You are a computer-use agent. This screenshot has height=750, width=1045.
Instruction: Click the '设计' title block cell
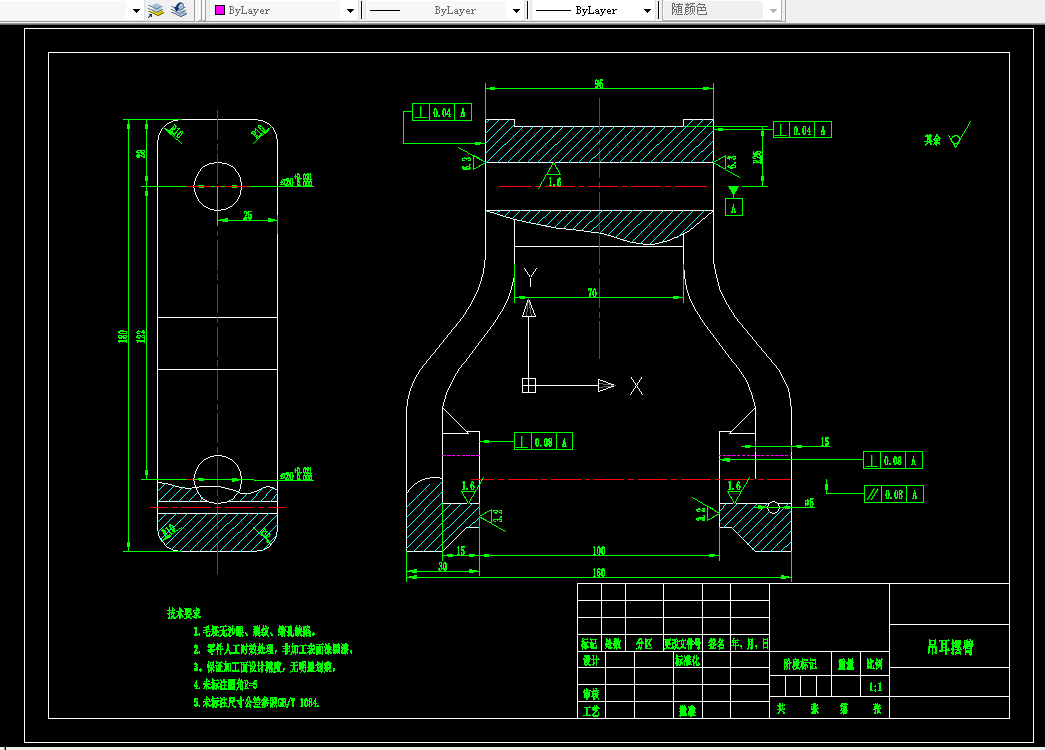tap(591, 660)
